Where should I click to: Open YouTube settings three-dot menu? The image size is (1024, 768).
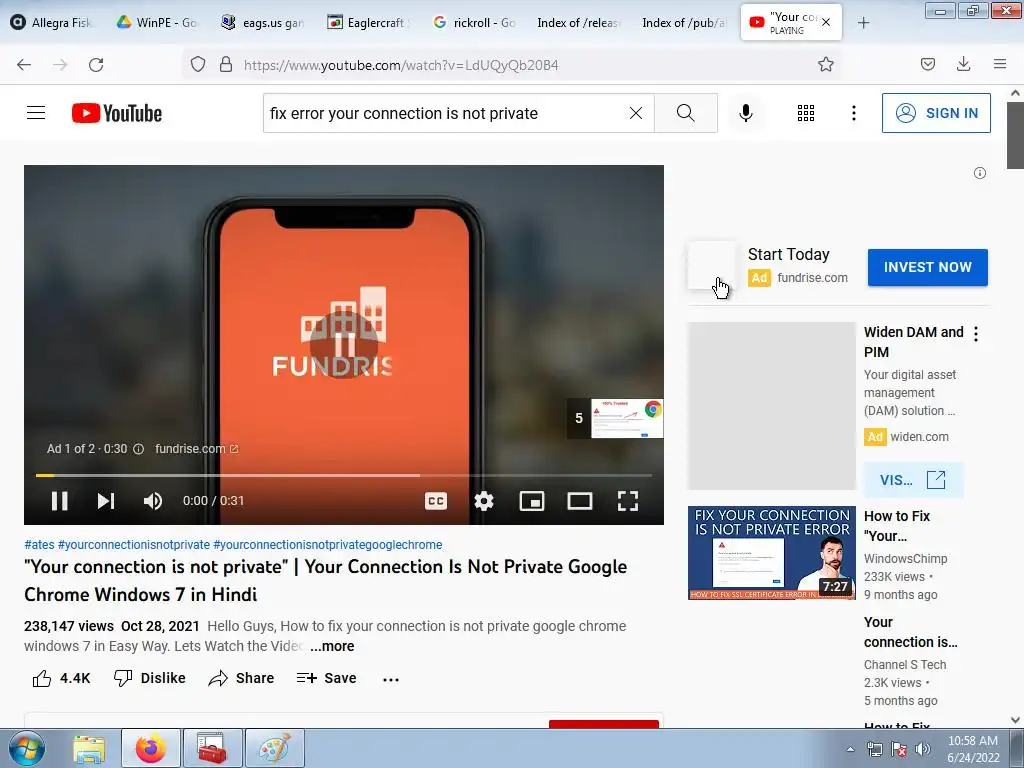(x=854, y=113)
